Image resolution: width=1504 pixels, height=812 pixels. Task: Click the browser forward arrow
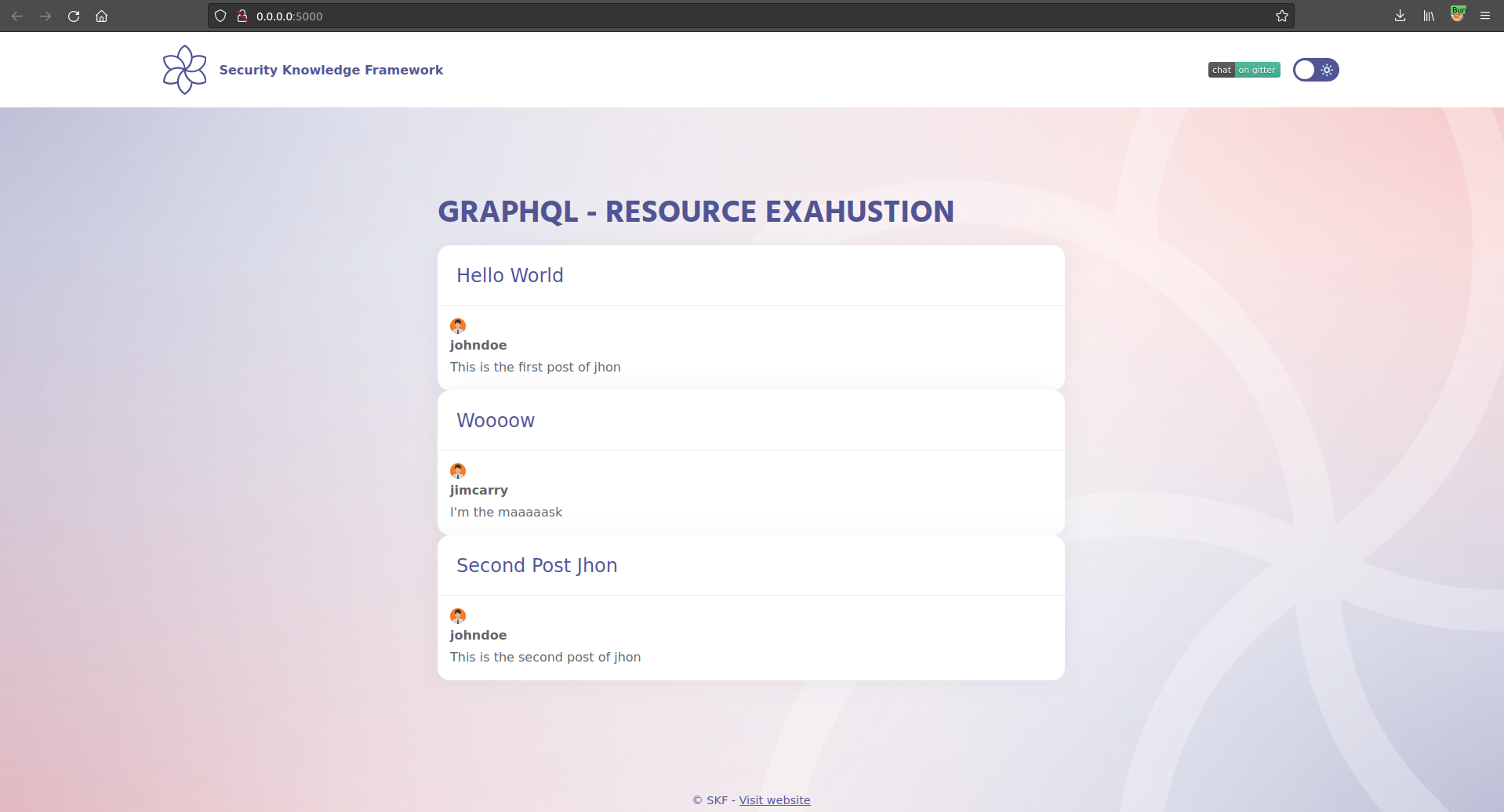(45, 16)
